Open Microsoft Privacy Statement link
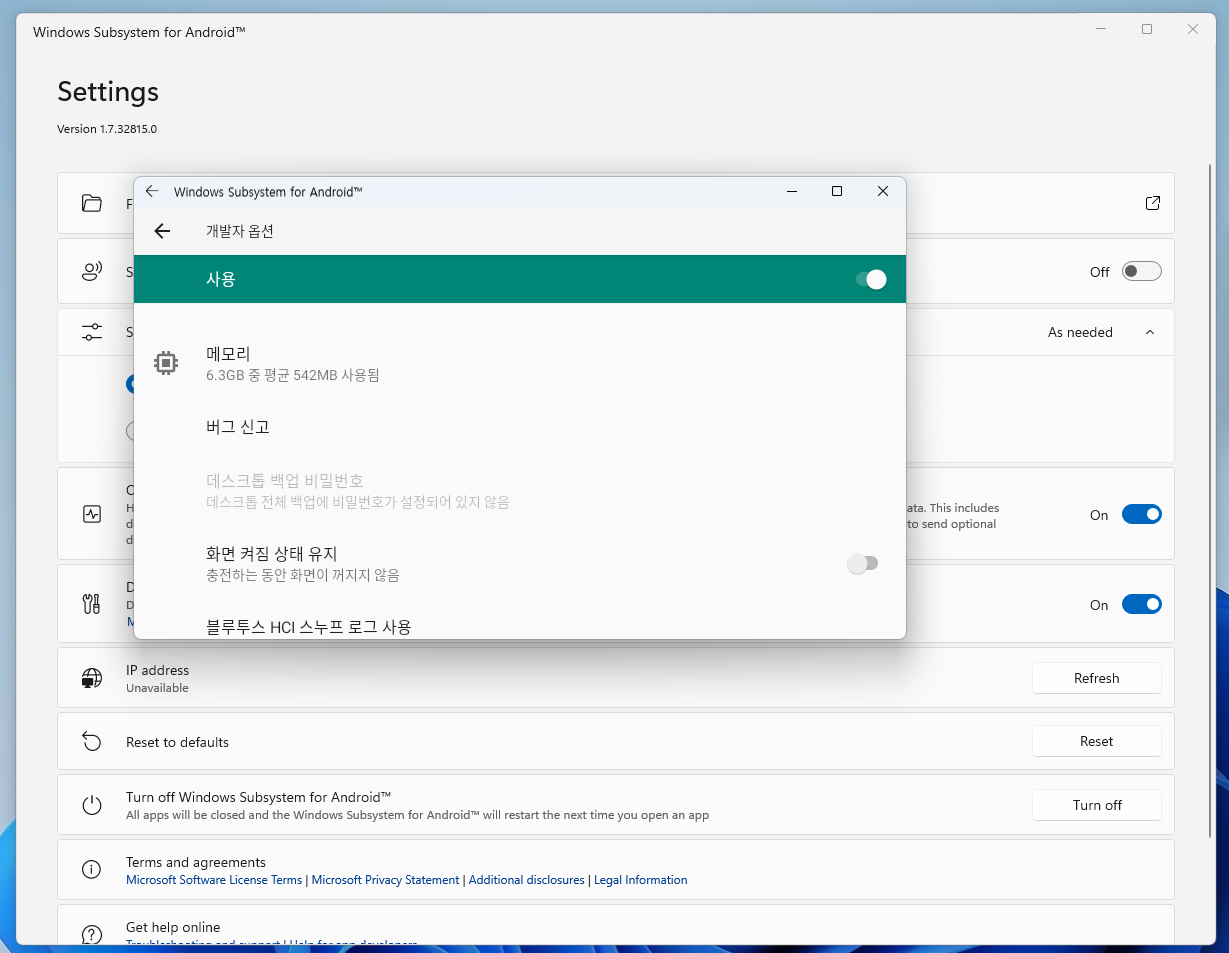 (x=386, y=880)
